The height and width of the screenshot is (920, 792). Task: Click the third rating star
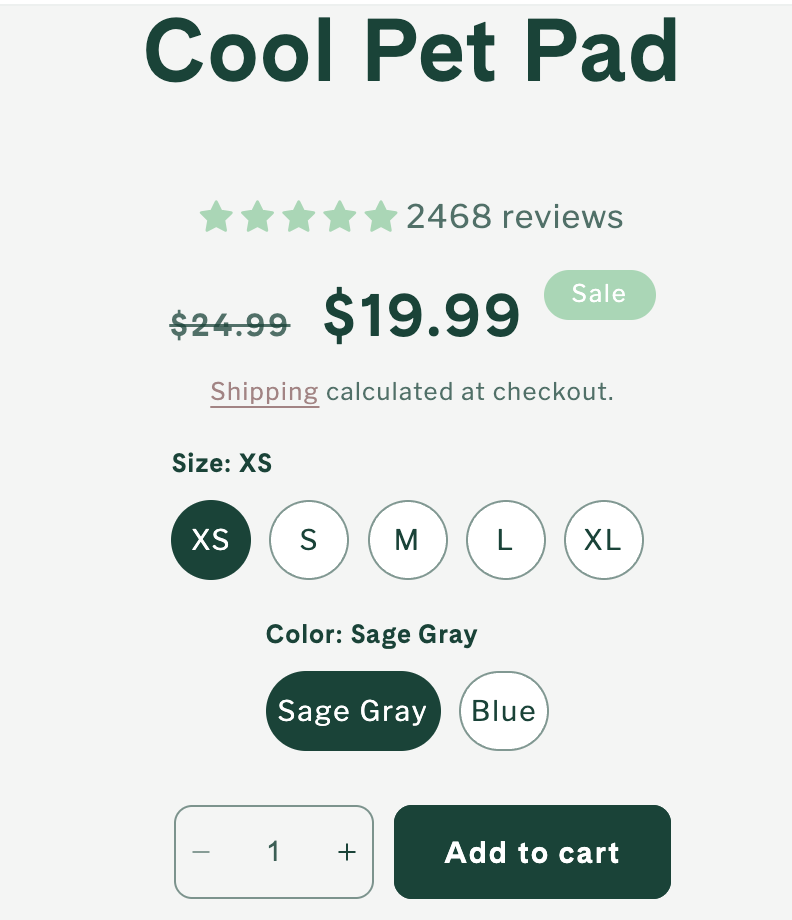pyautogui.click(x=298, y=217)
